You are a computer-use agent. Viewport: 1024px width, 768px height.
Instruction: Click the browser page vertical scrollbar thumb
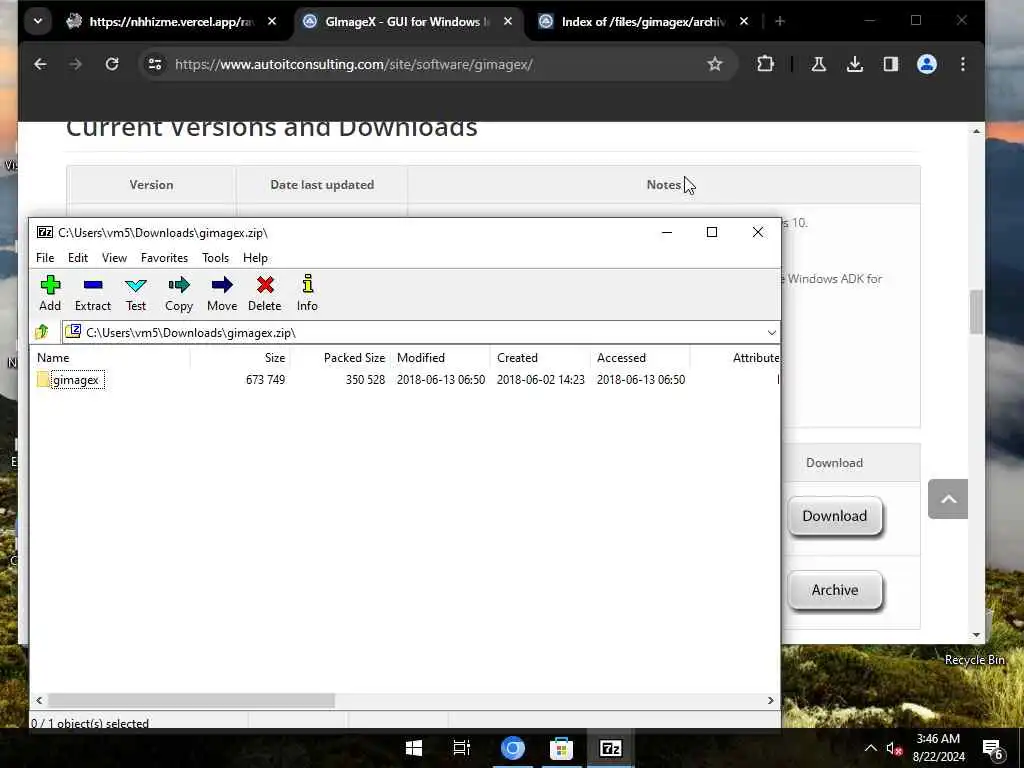coord(976,312)
